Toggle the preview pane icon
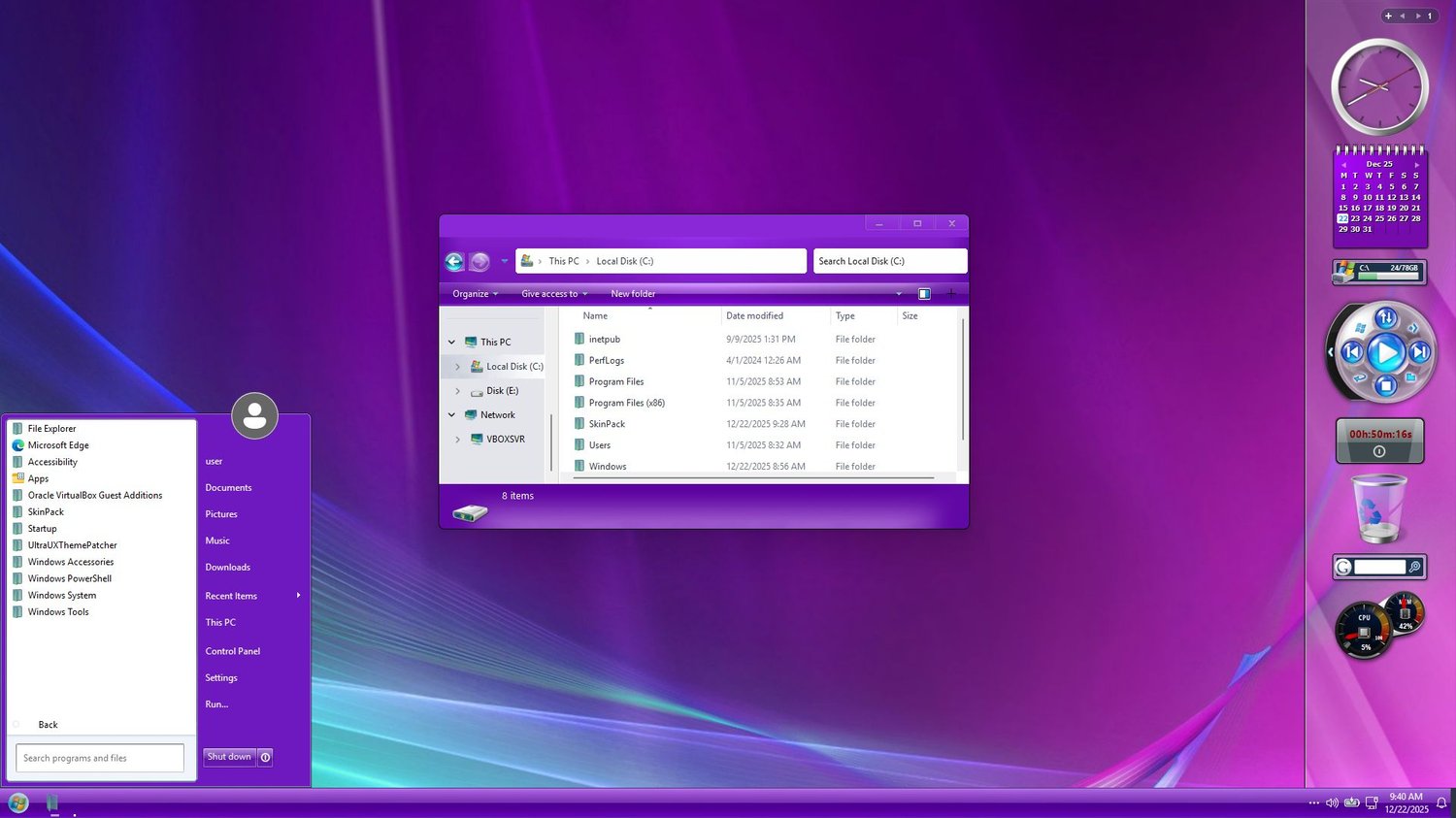 tap(924, 294)
